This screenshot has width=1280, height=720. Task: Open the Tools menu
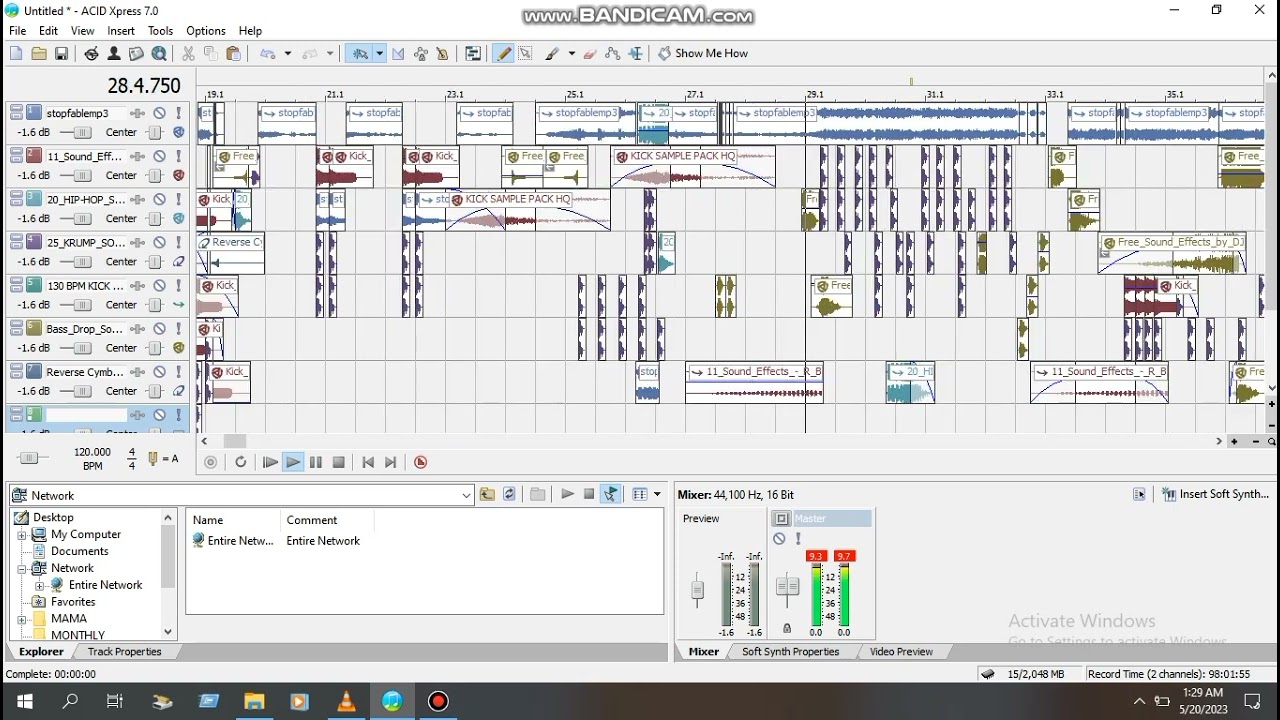[160, 31]
